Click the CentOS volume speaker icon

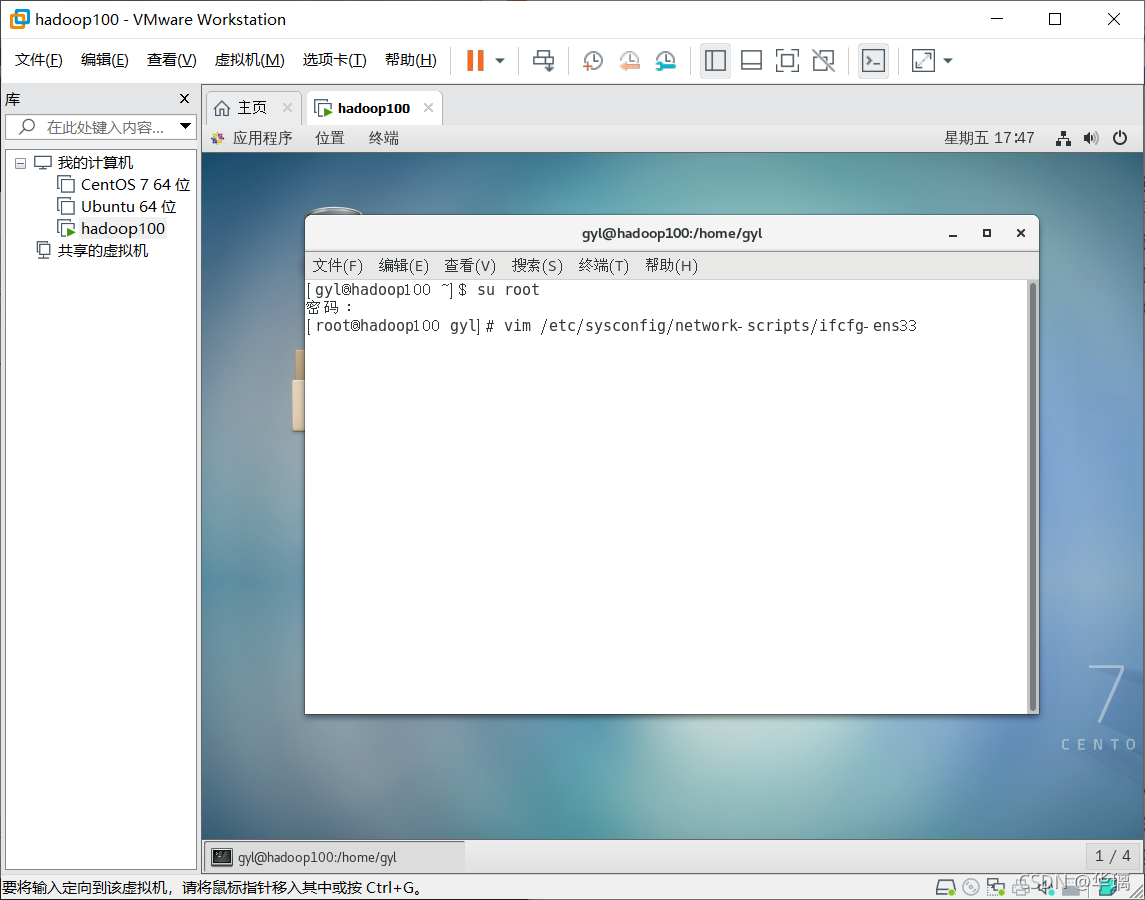(x=1091, y=138)
